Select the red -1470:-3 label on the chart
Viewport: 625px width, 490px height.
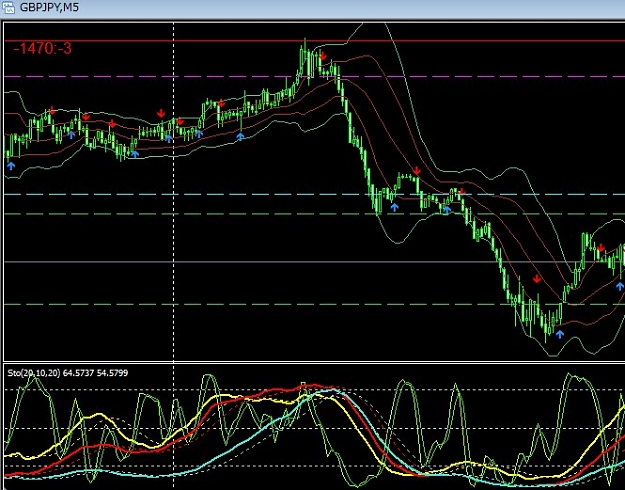click(x=42, y=49)
